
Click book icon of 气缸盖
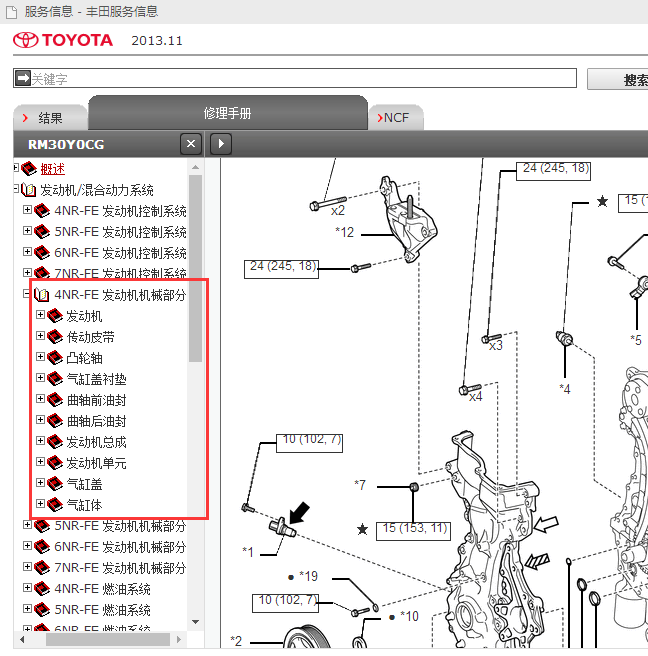click(55, 484)
